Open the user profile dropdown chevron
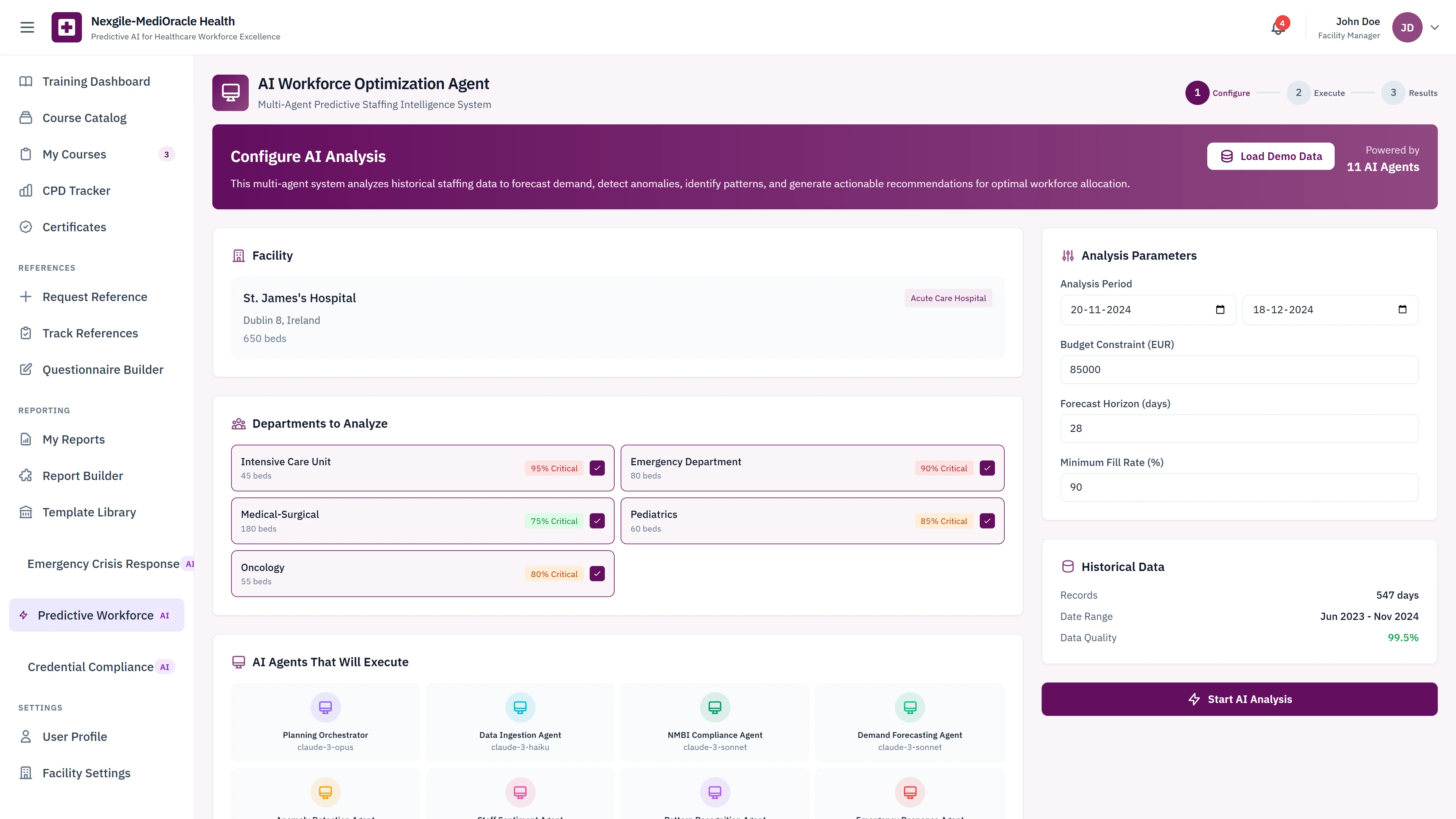The image size is (1456, 819). [x=1434, y=27]
